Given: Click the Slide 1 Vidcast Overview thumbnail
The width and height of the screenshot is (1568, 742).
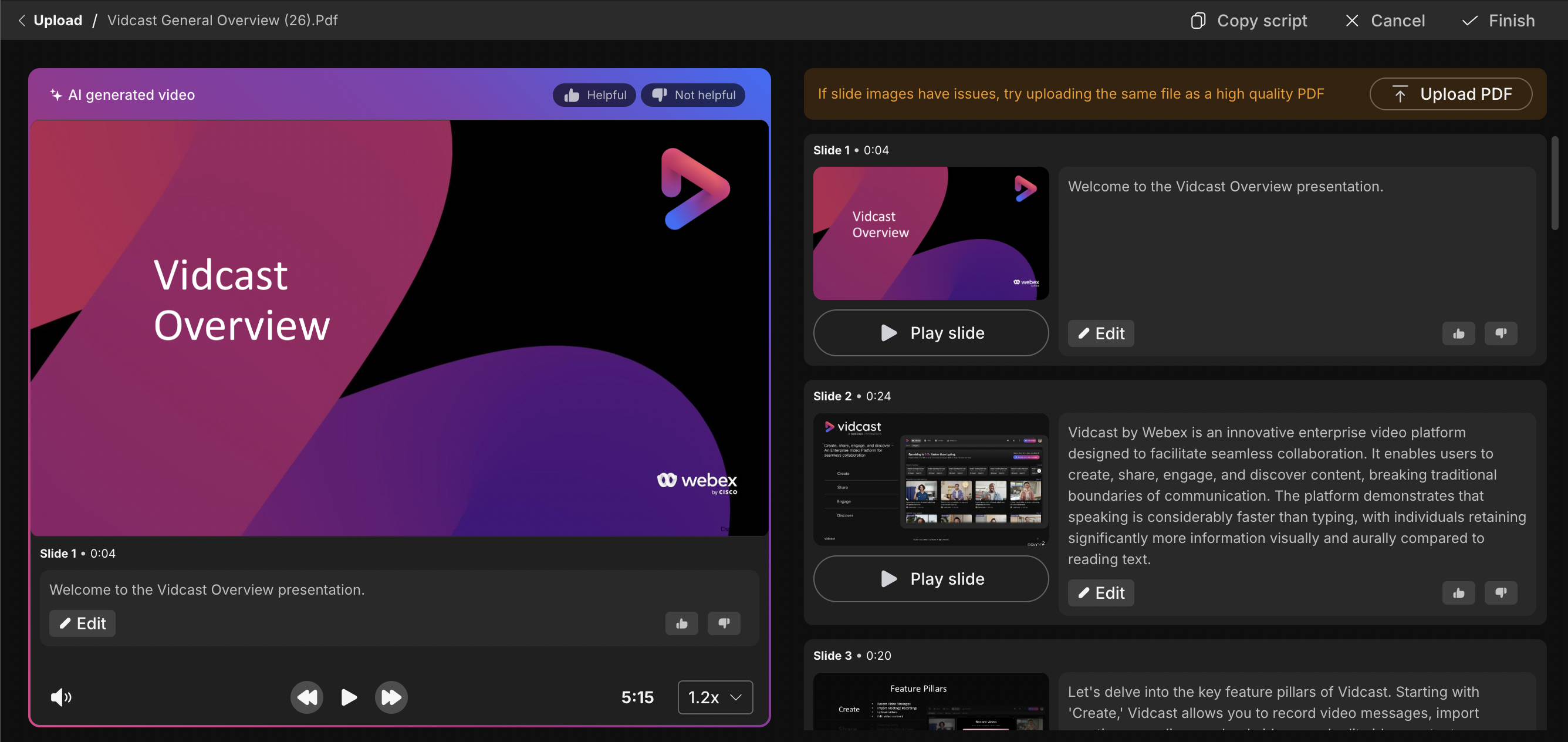Looking at the screenshot, I should click(931, 233).
